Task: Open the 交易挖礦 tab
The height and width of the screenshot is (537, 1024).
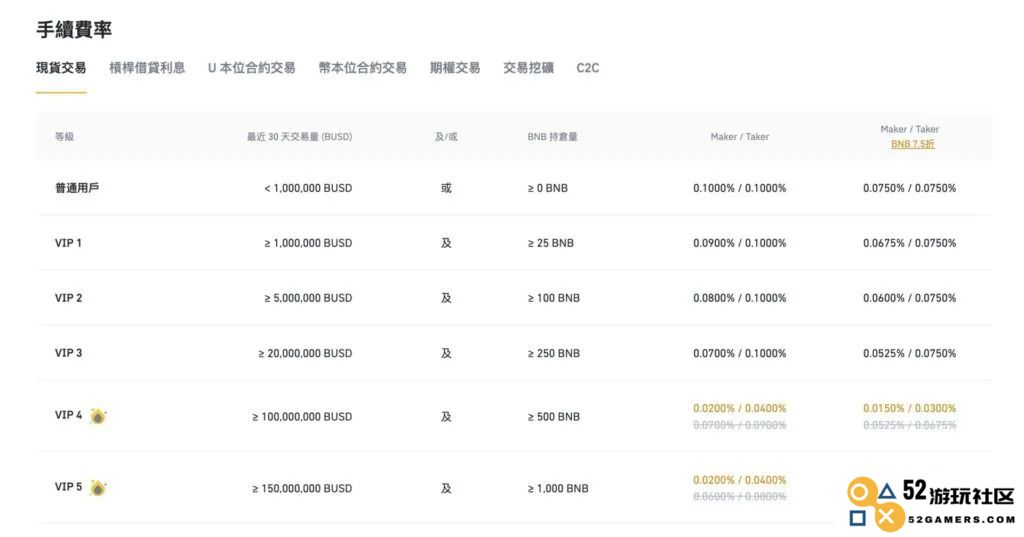Action: (528, 68)
